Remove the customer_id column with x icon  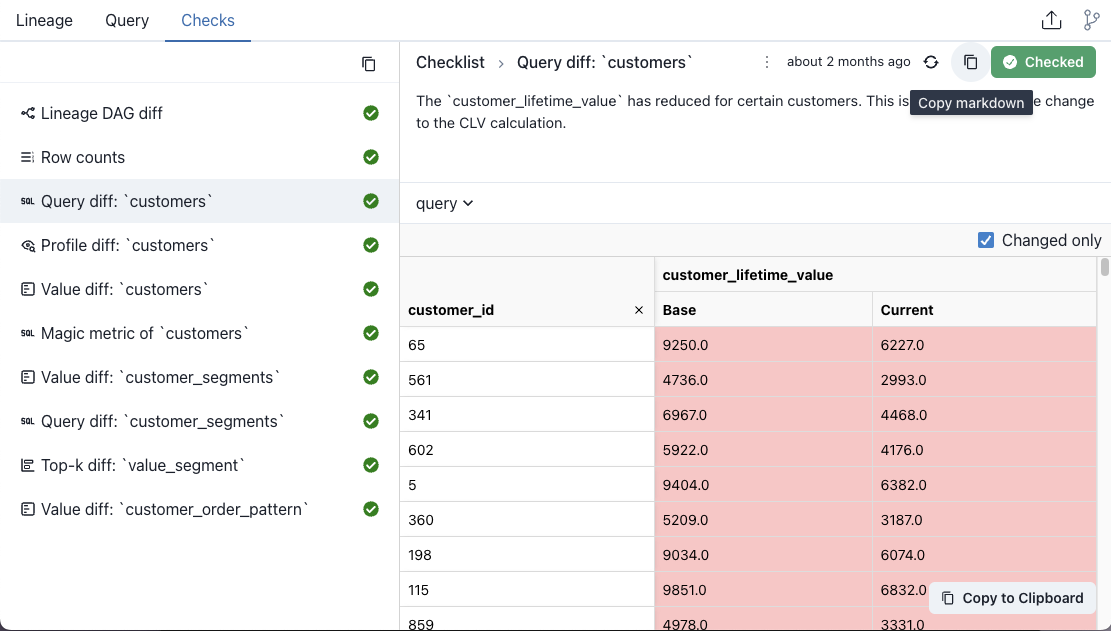[639, 310]
